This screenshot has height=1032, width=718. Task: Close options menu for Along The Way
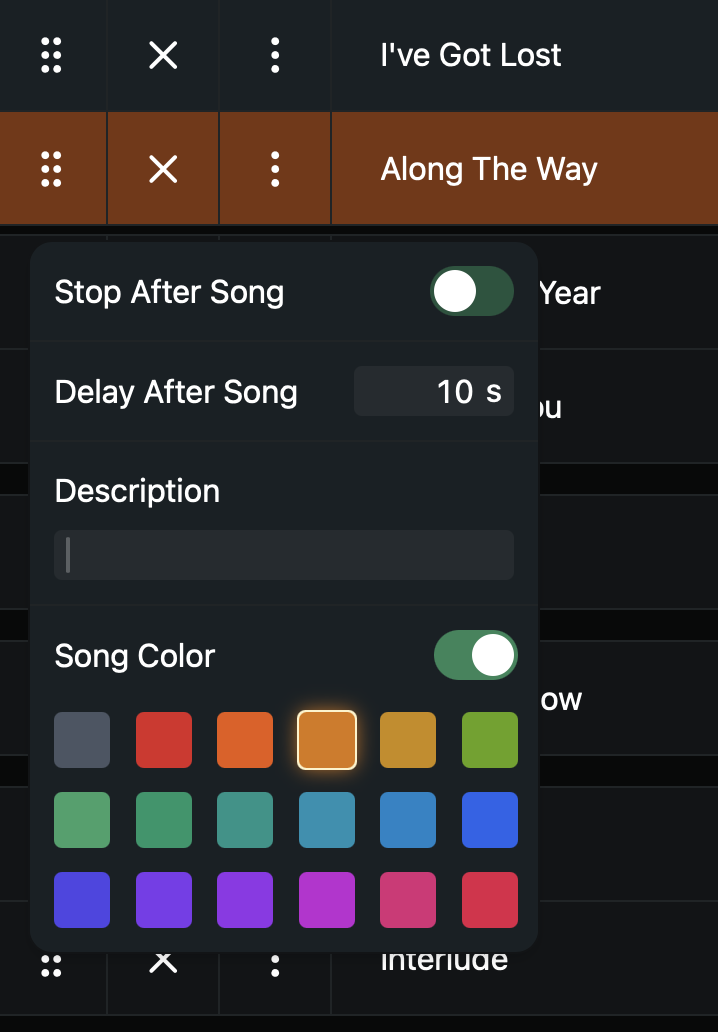tap(275, 169)
